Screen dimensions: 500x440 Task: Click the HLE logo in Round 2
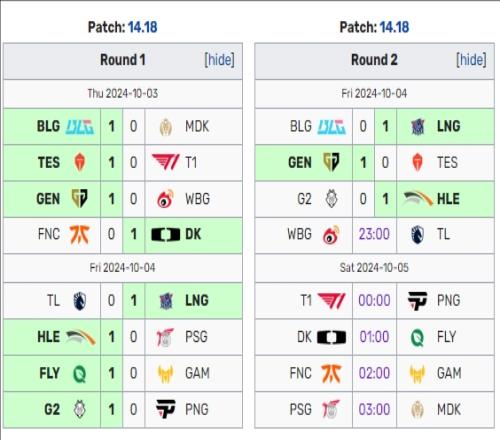click(x=418, y=199)
